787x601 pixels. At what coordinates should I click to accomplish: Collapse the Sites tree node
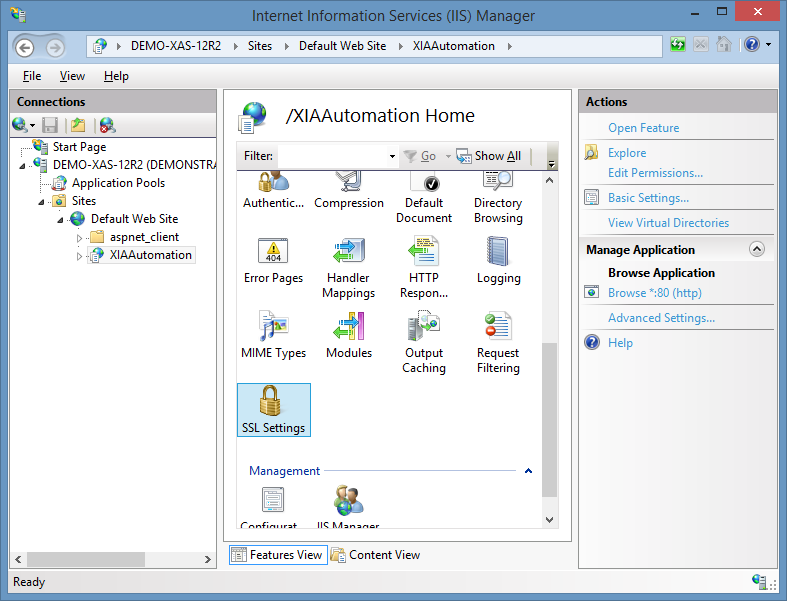pos(41,202)
